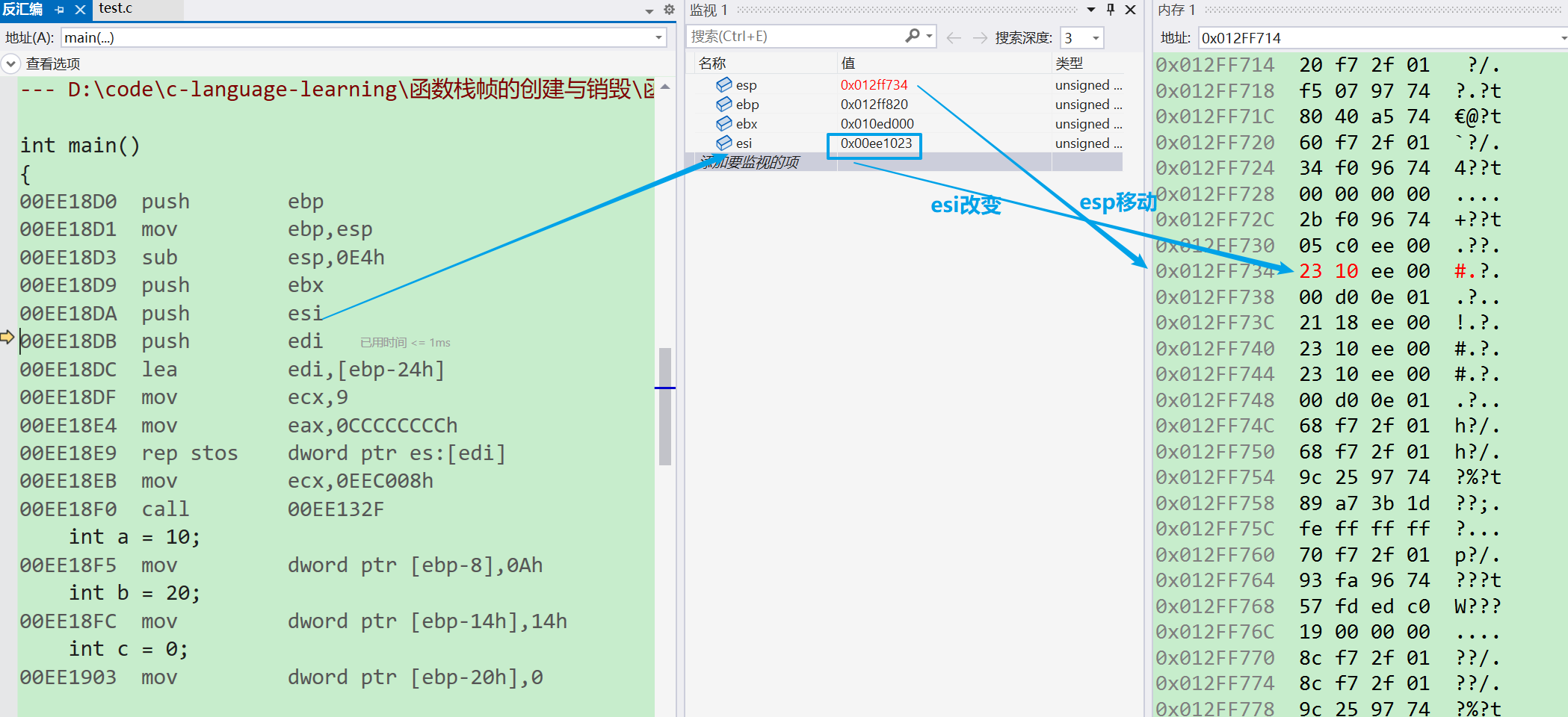Select memory row 0x012FF734

[x=1327, y=271]
